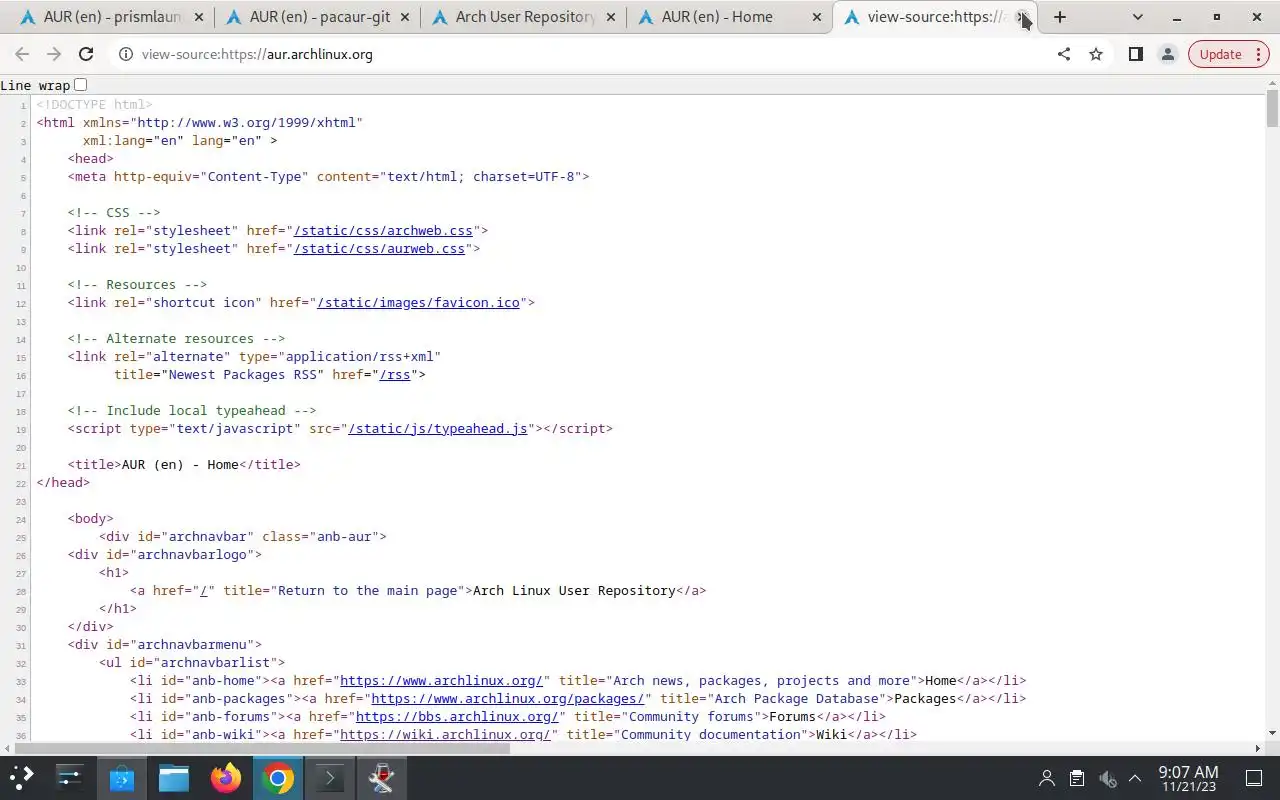1280x800 pixels.
Task: Click the "<!-- Alternate resources -->" comment
Action: [x=176, y=338]
